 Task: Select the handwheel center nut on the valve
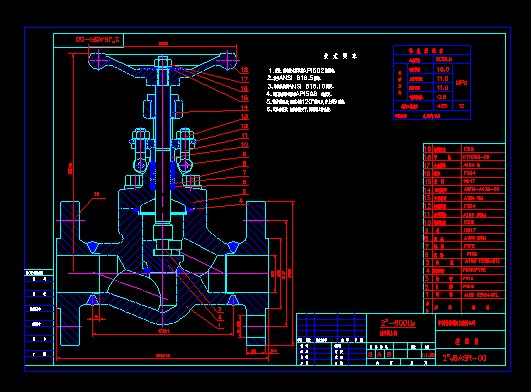coord(162,63)
